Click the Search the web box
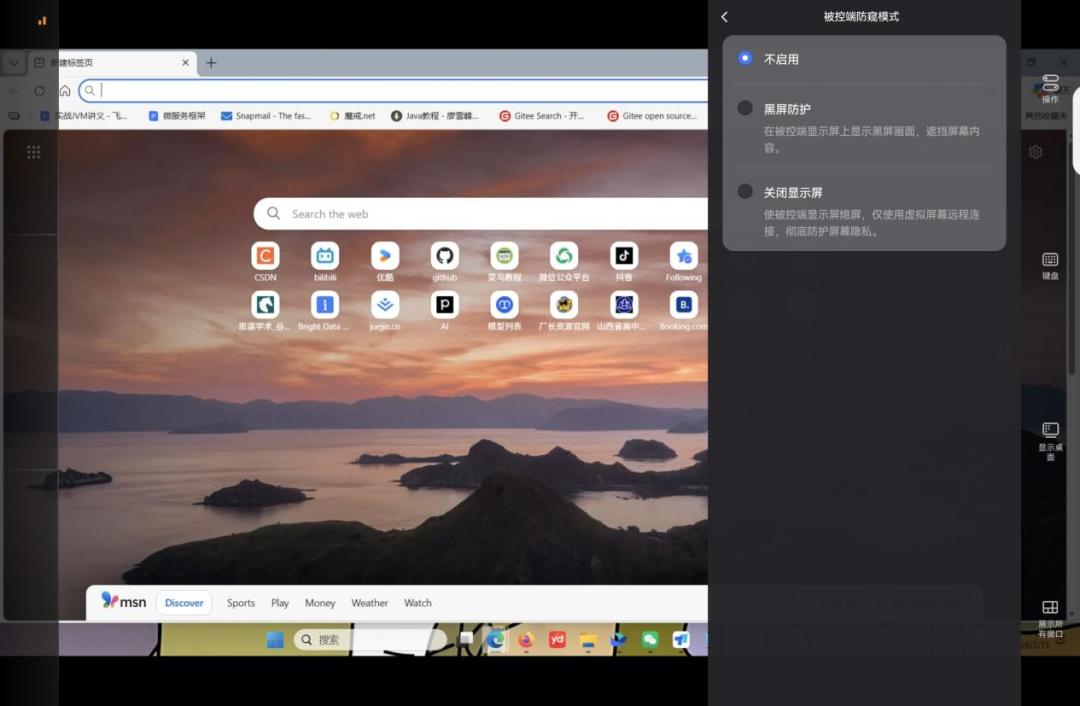Image resolution: width=1080 pixels, height=706 pixels. [x=482, y=214]
